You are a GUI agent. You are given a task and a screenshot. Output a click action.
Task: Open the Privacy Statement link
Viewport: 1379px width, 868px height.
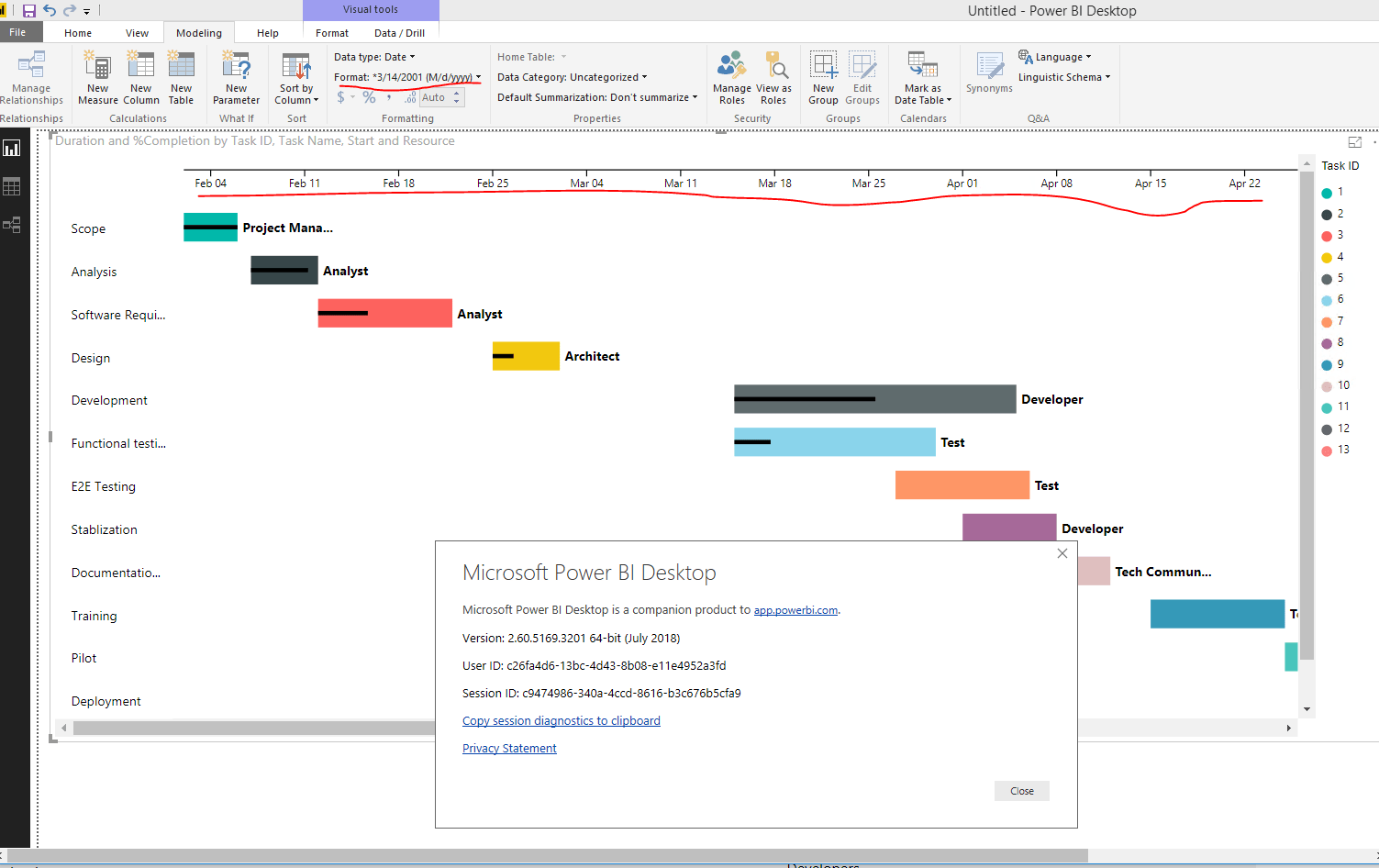click(509, 749)
